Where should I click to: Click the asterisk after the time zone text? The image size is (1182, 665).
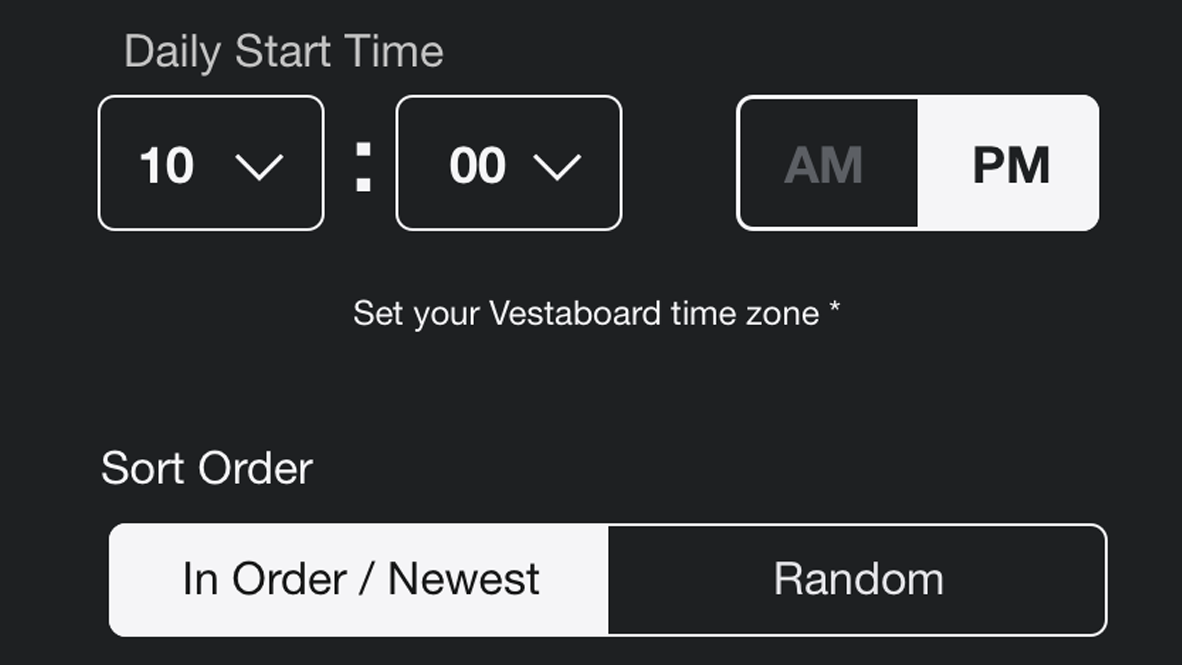pyautogui.click(x=833, y=311)
